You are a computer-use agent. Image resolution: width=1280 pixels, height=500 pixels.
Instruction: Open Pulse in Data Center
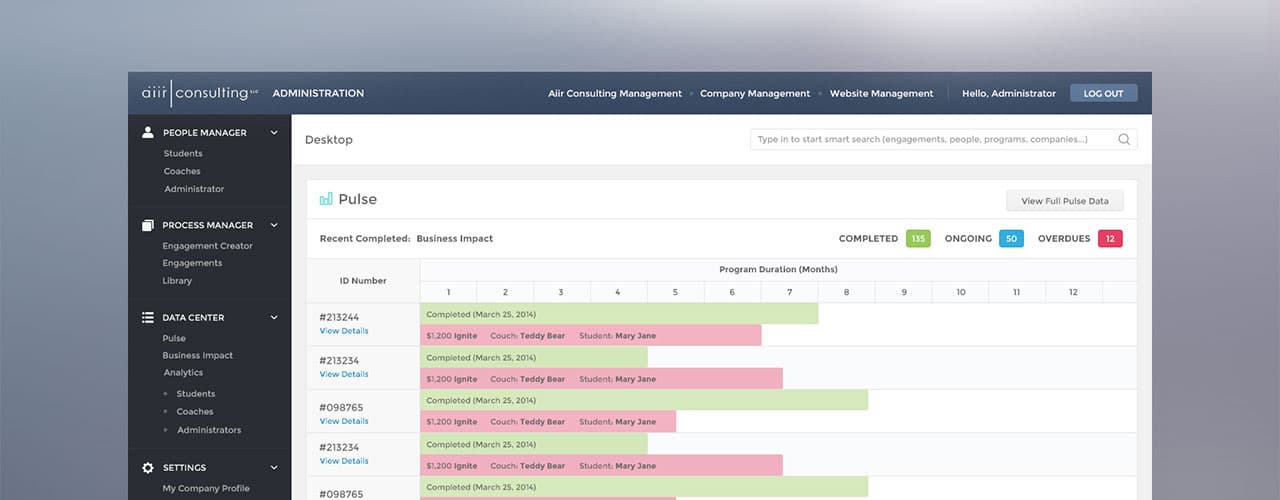pyautogui.click(x=174, y=338)
